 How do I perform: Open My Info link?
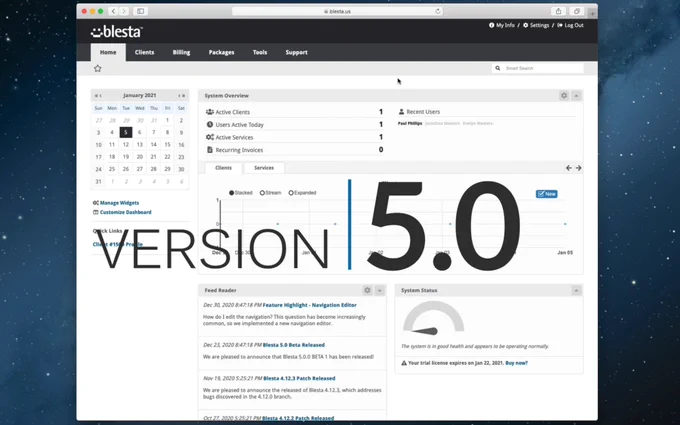click(x=502, y=25)
